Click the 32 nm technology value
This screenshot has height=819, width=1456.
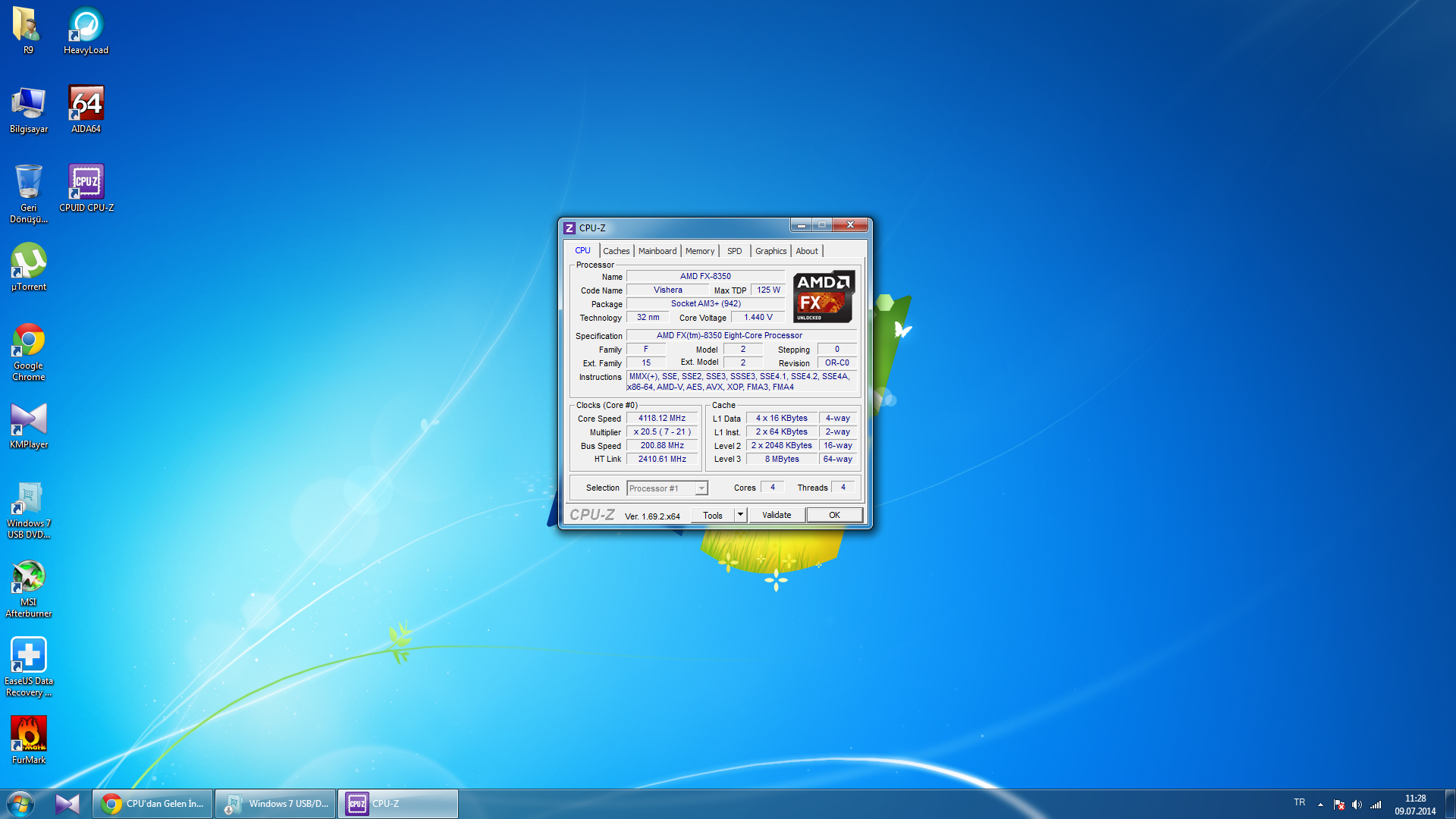point(648,317)
